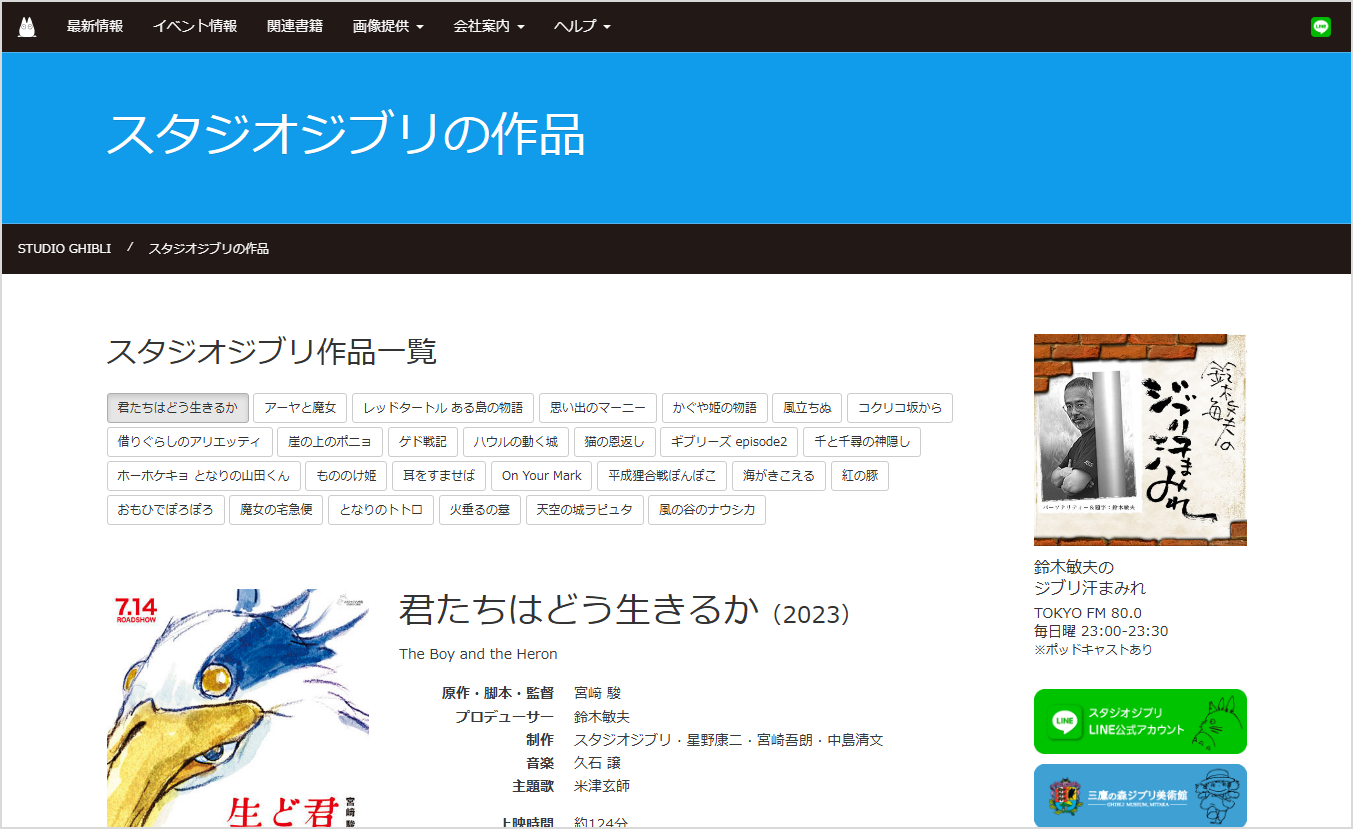Image resolution: width=1353 pixels, height=829 pixels.
Task: Open the Studio Ghibli LINE official account banner
Action: click(x=1140, y=721)
